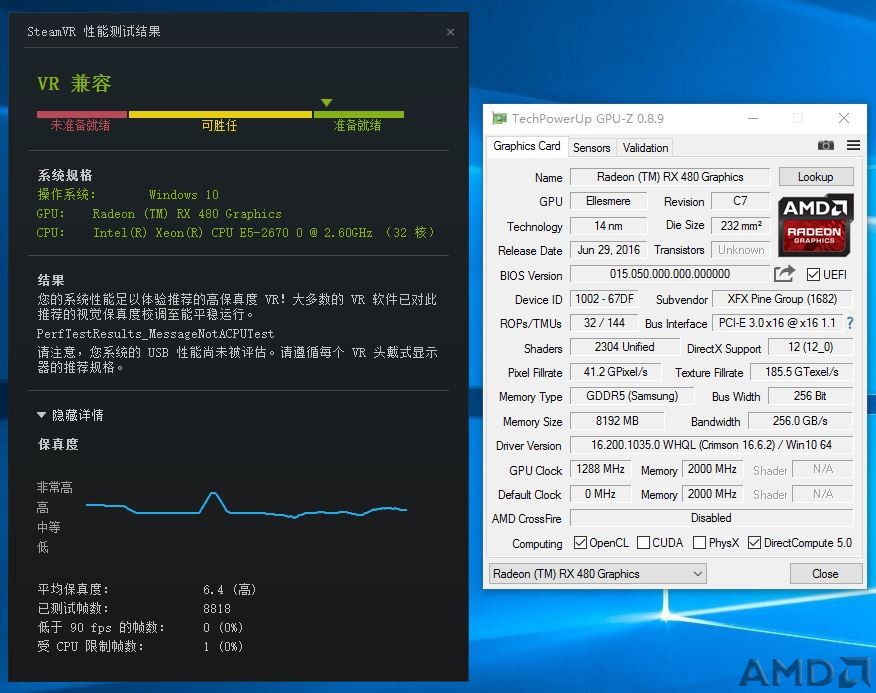Open the graphics card selection dropdown

(x=597, y=573)
